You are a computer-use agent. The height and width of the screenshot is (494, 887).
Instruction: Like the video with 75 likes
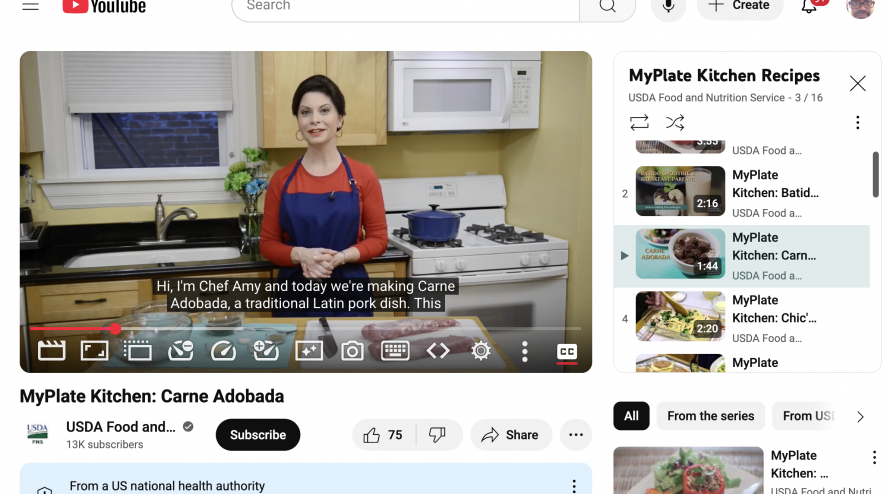pos(384,435)
